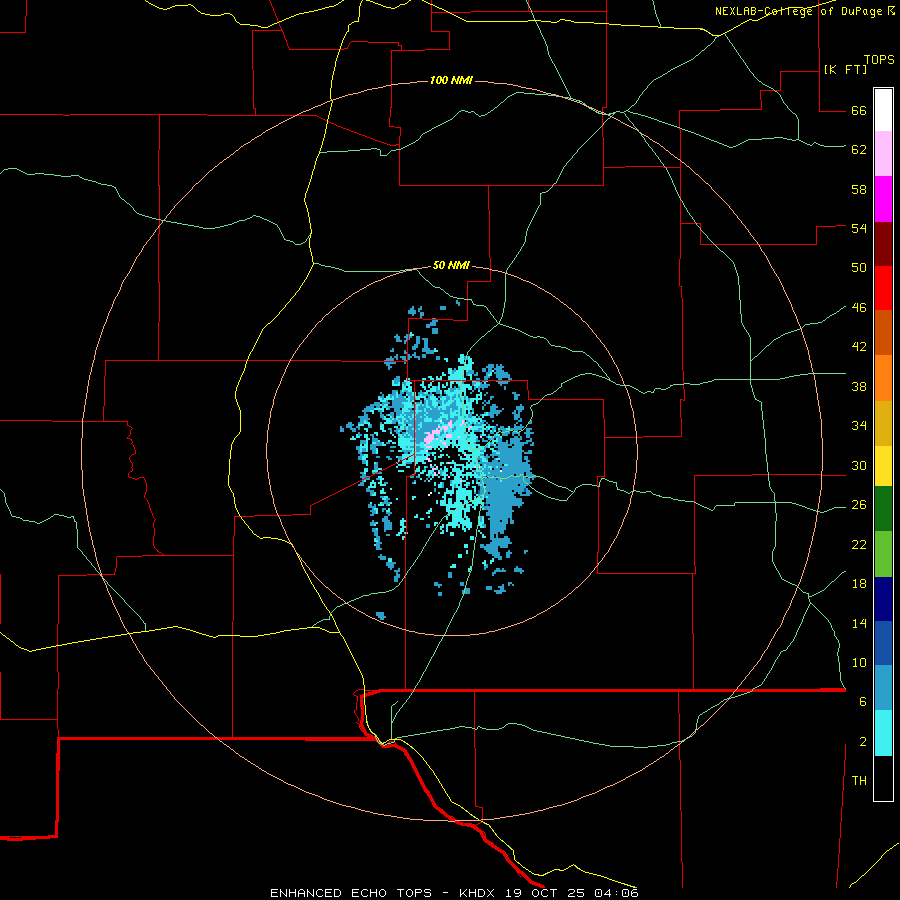Screen dimensions: 900x900
Task: Click the '30' scale value
Action: tap(859, 465)
